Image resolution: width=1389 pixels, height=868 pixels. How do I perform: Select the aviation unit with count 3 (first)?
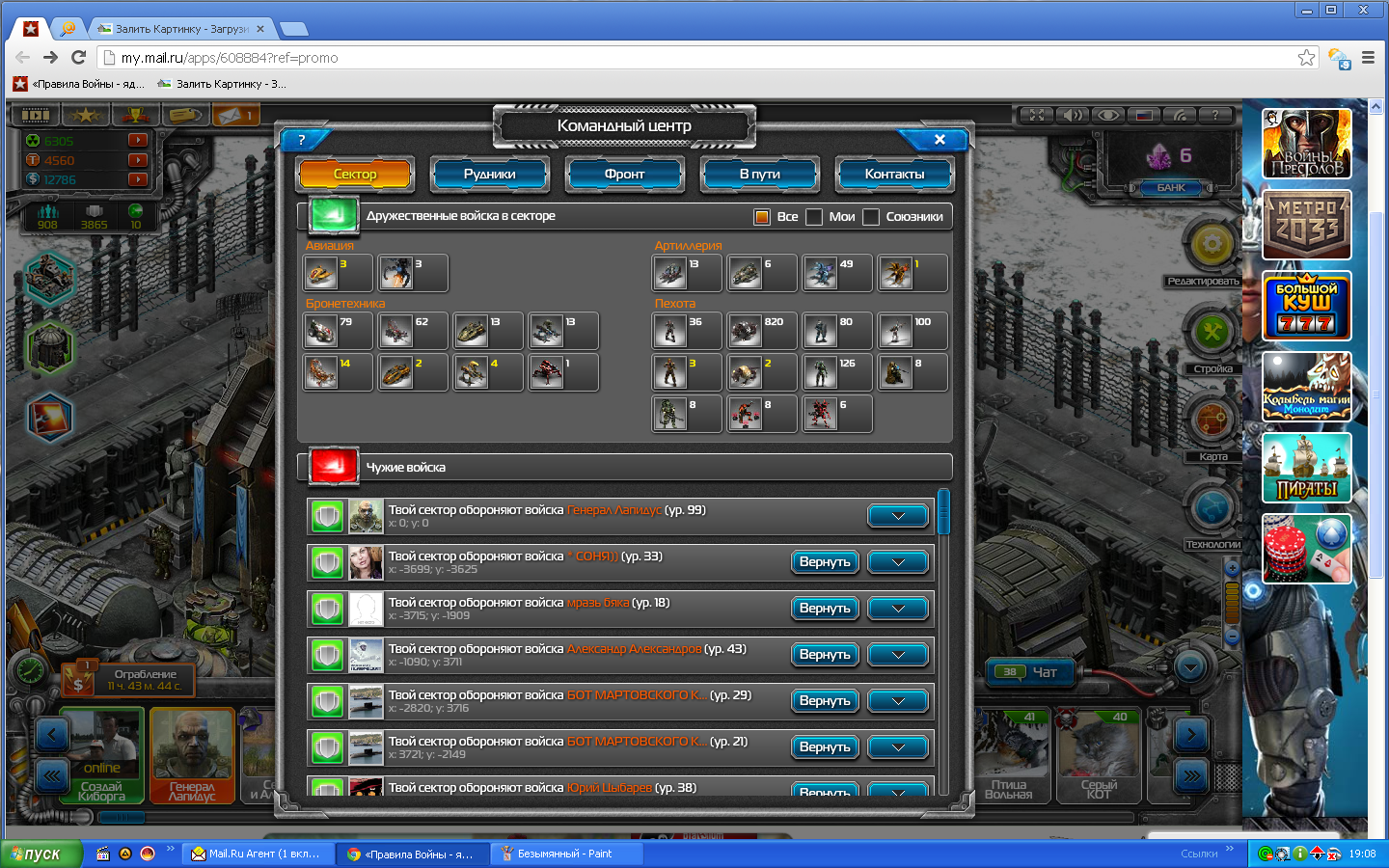click(x=338, y=273)
